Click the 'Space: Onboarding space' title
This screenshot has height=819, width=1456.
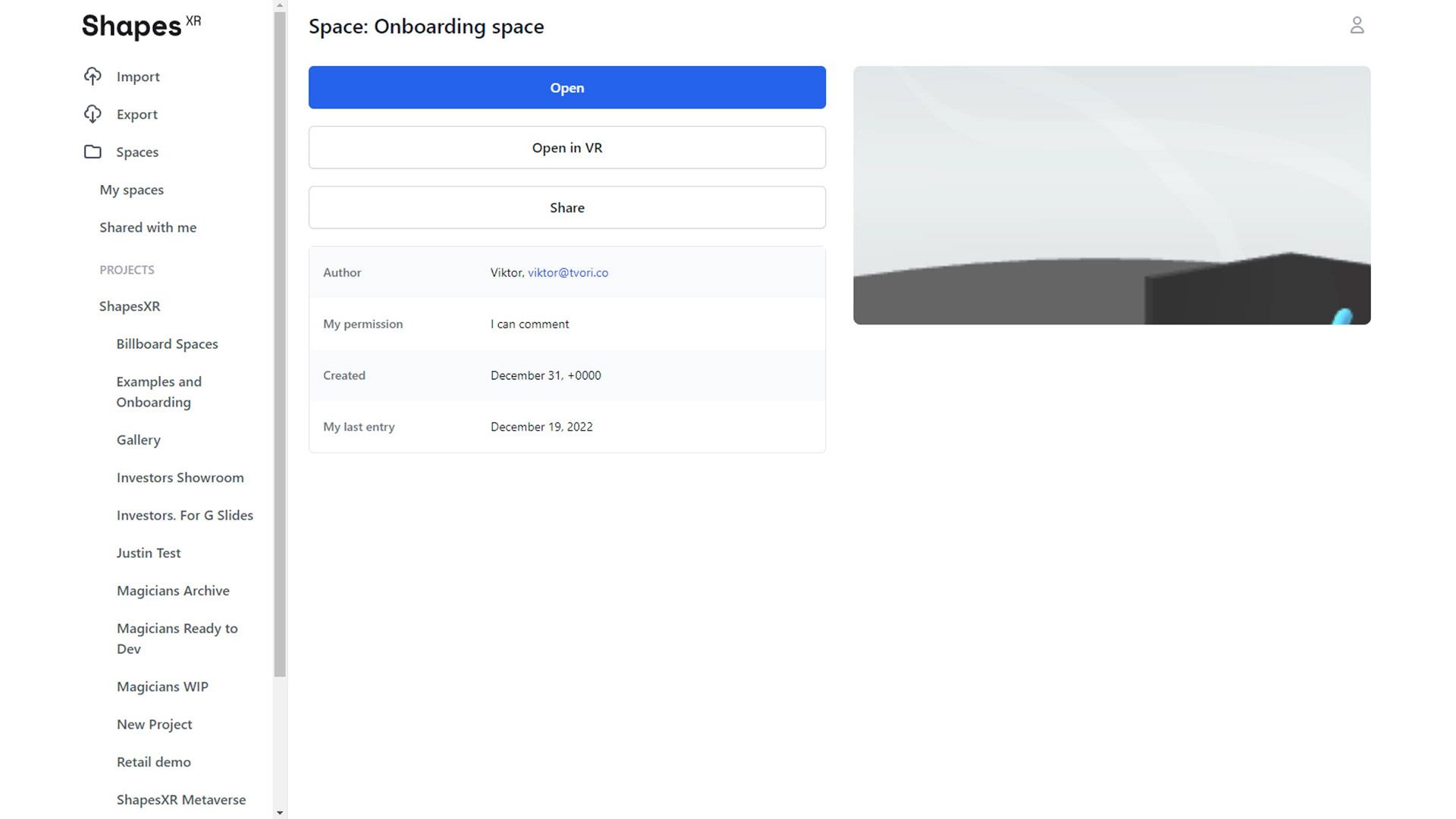(x=426, y=27)
